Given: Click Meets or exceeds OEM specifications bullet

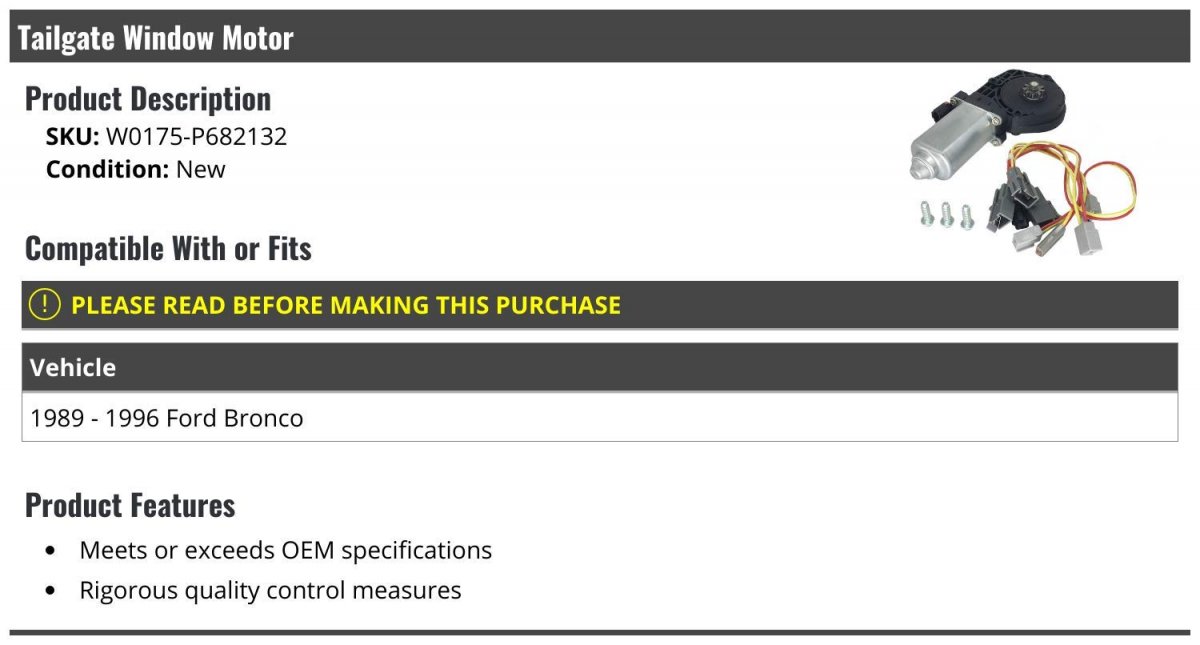Looking at the screenshot, I should (x=286, y=550).
